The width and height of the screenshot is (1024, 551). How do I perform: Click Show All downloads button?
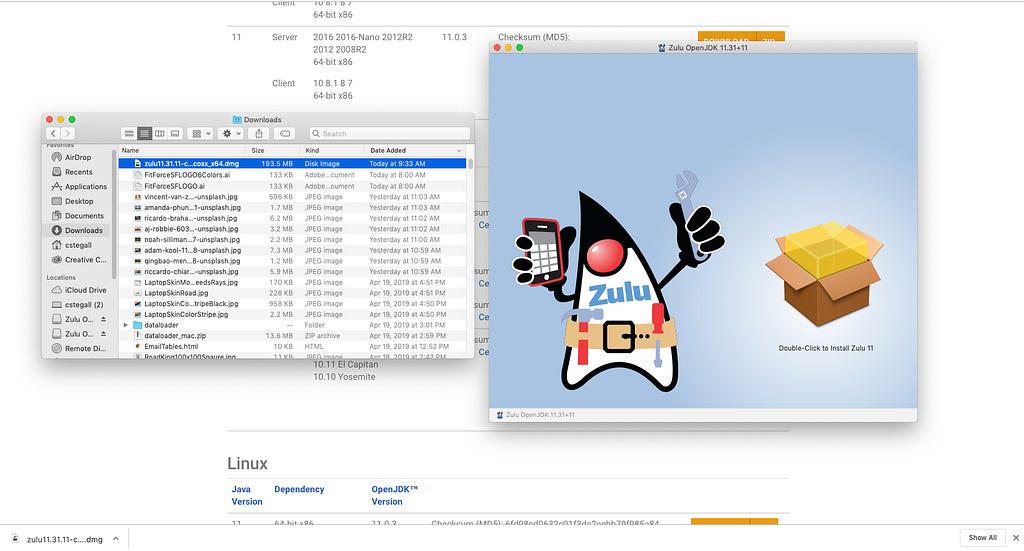pos(982,537)
